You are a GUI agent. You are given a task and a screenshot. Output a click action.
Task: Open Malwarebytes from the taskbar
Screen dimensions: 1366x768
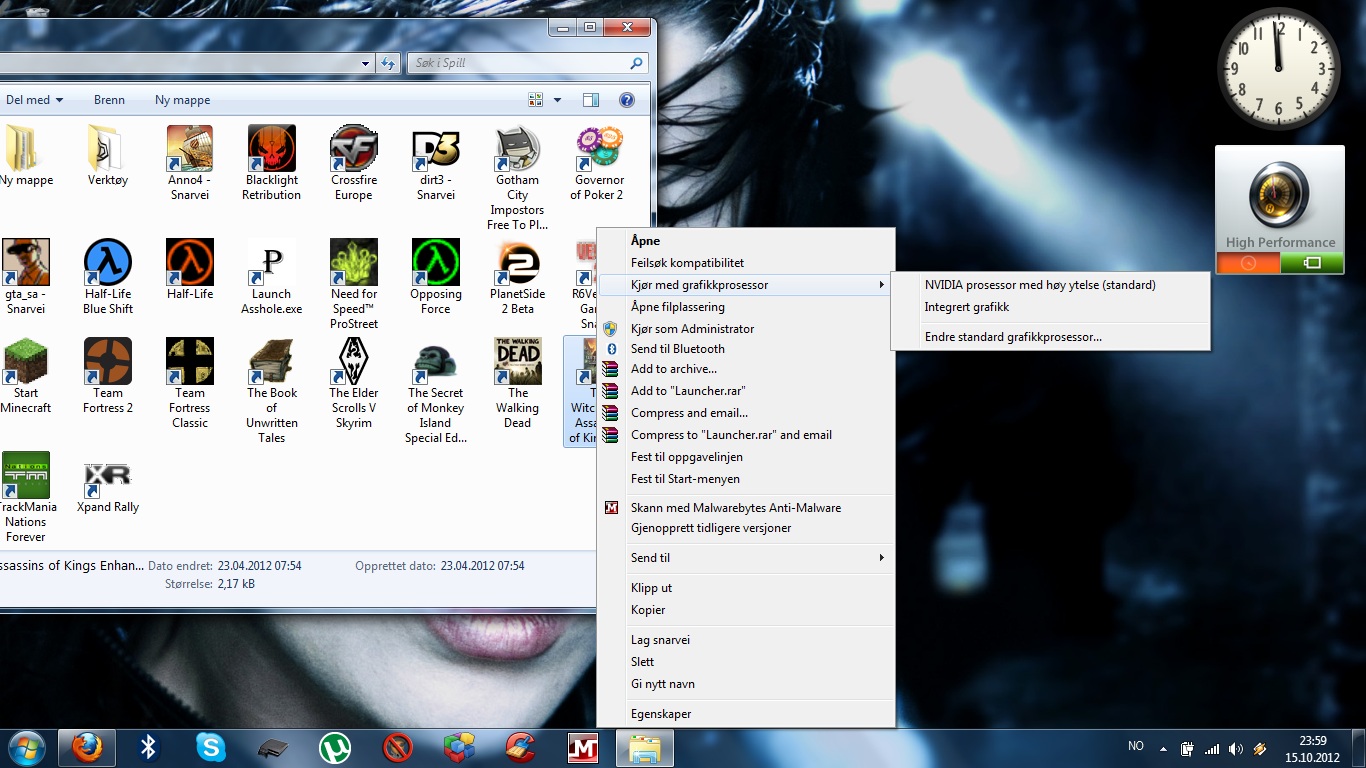tap(582, 747)
